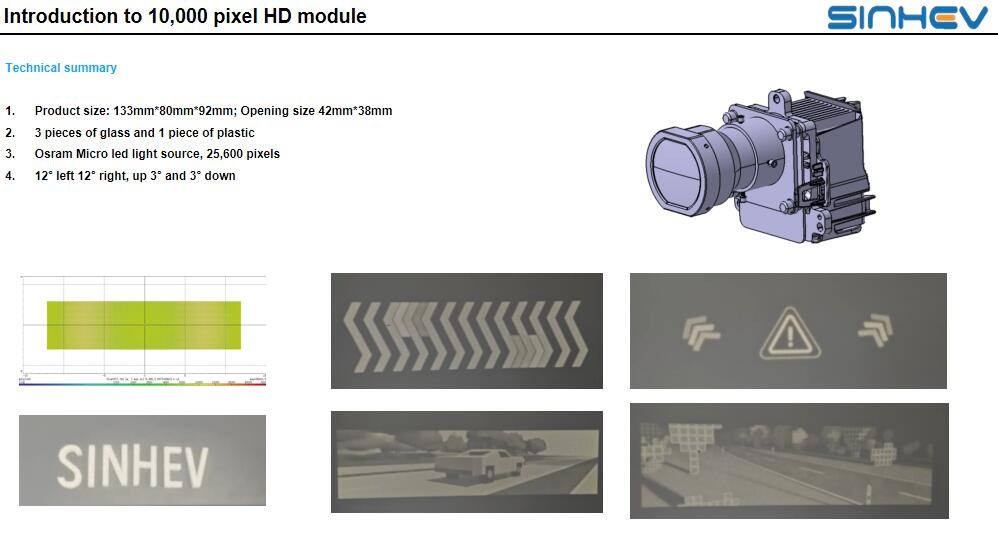Click the round lens of the module
The image size is (998, 535).
click(x=675, y=172)
